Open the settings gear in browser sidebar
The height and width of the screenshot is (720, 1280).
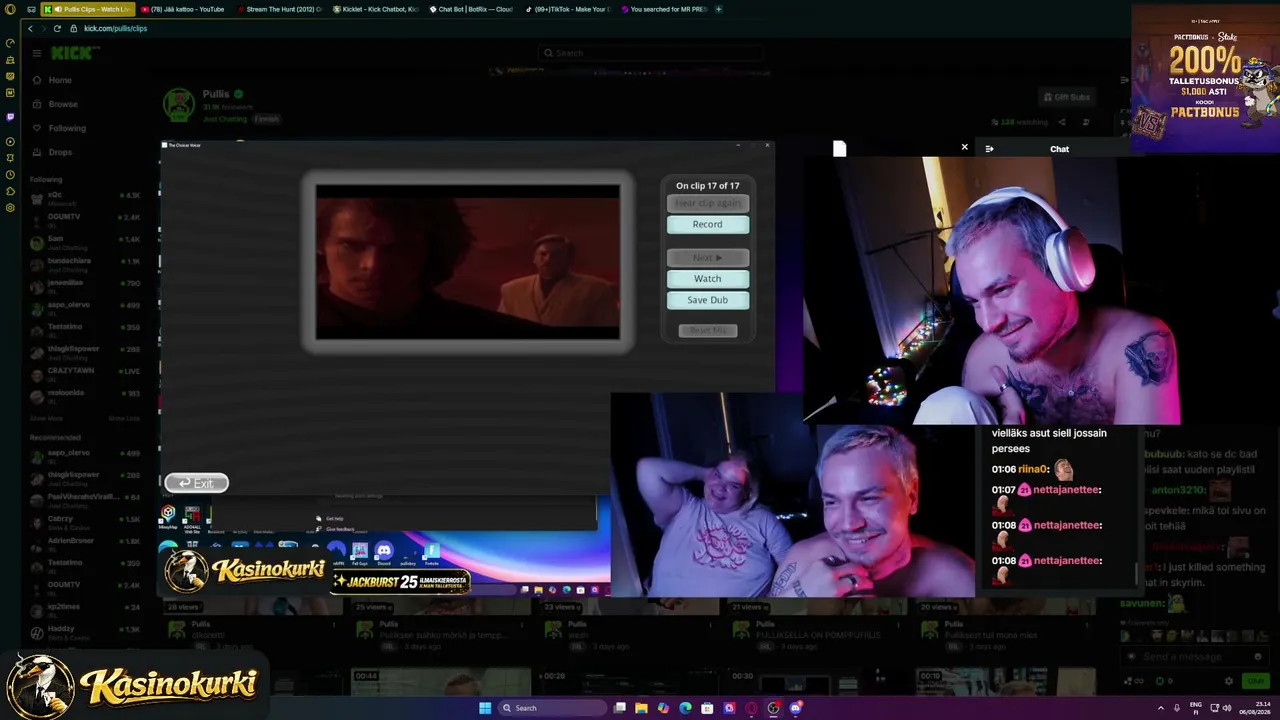click(10, 208)
